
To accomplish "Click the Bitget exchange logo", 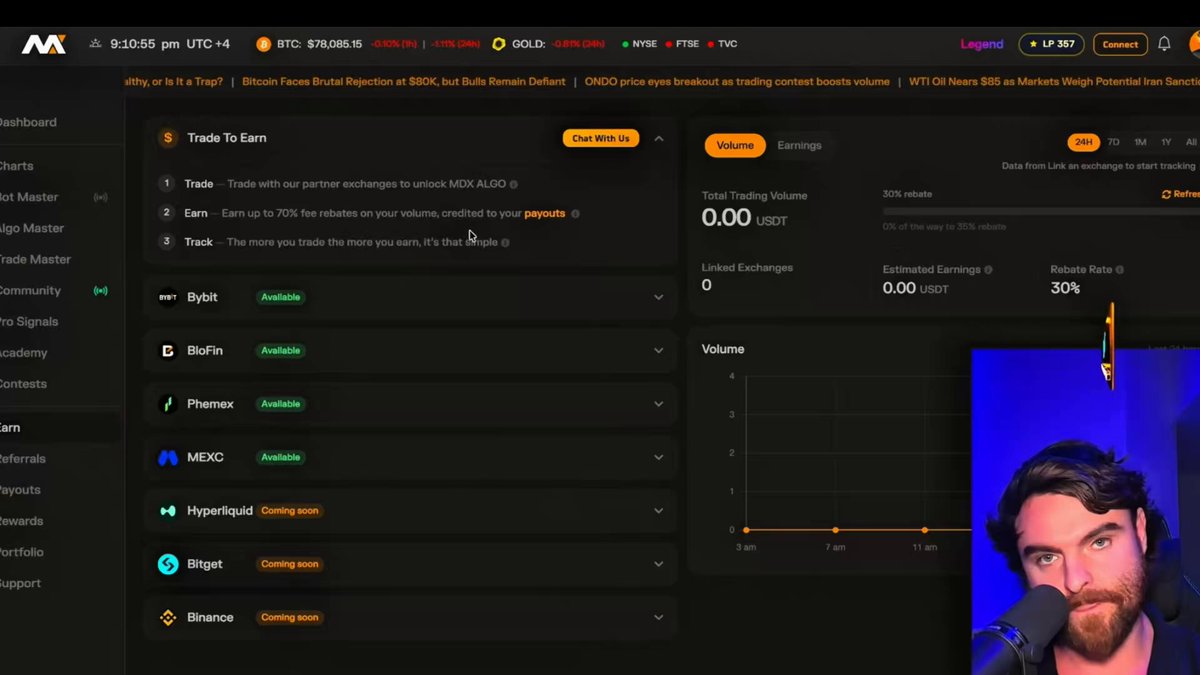I will 168,564.
